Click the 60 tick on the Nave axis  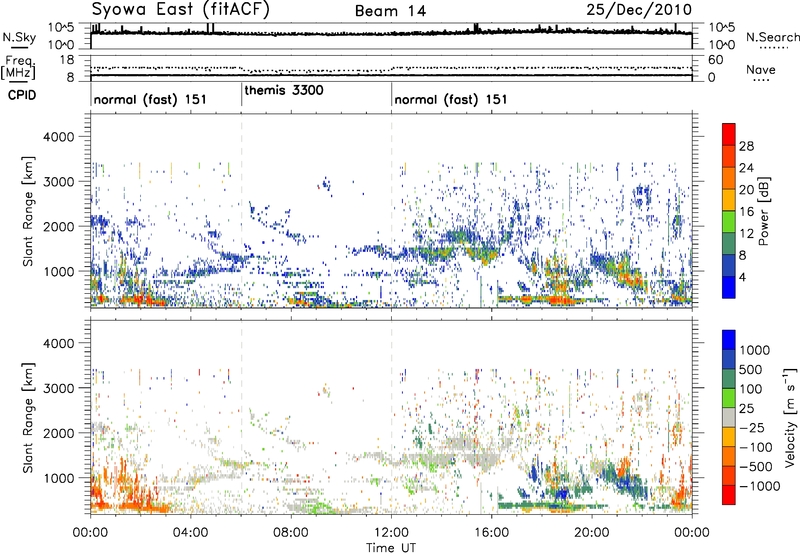(x=715, y=60)
